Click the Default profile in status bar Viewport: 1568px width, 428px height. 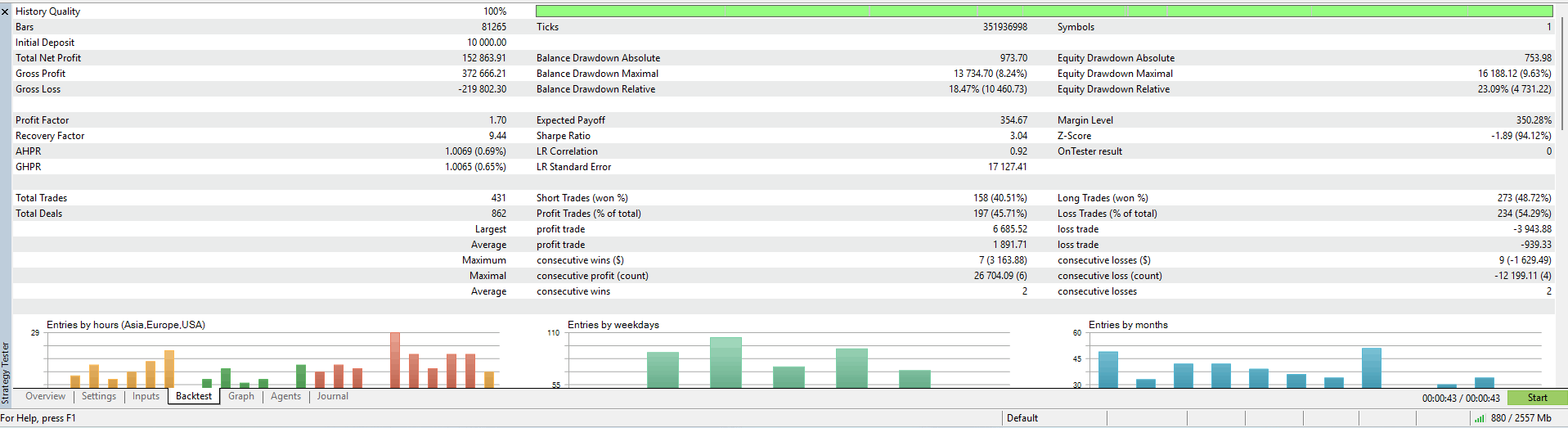coord(1022,418)
